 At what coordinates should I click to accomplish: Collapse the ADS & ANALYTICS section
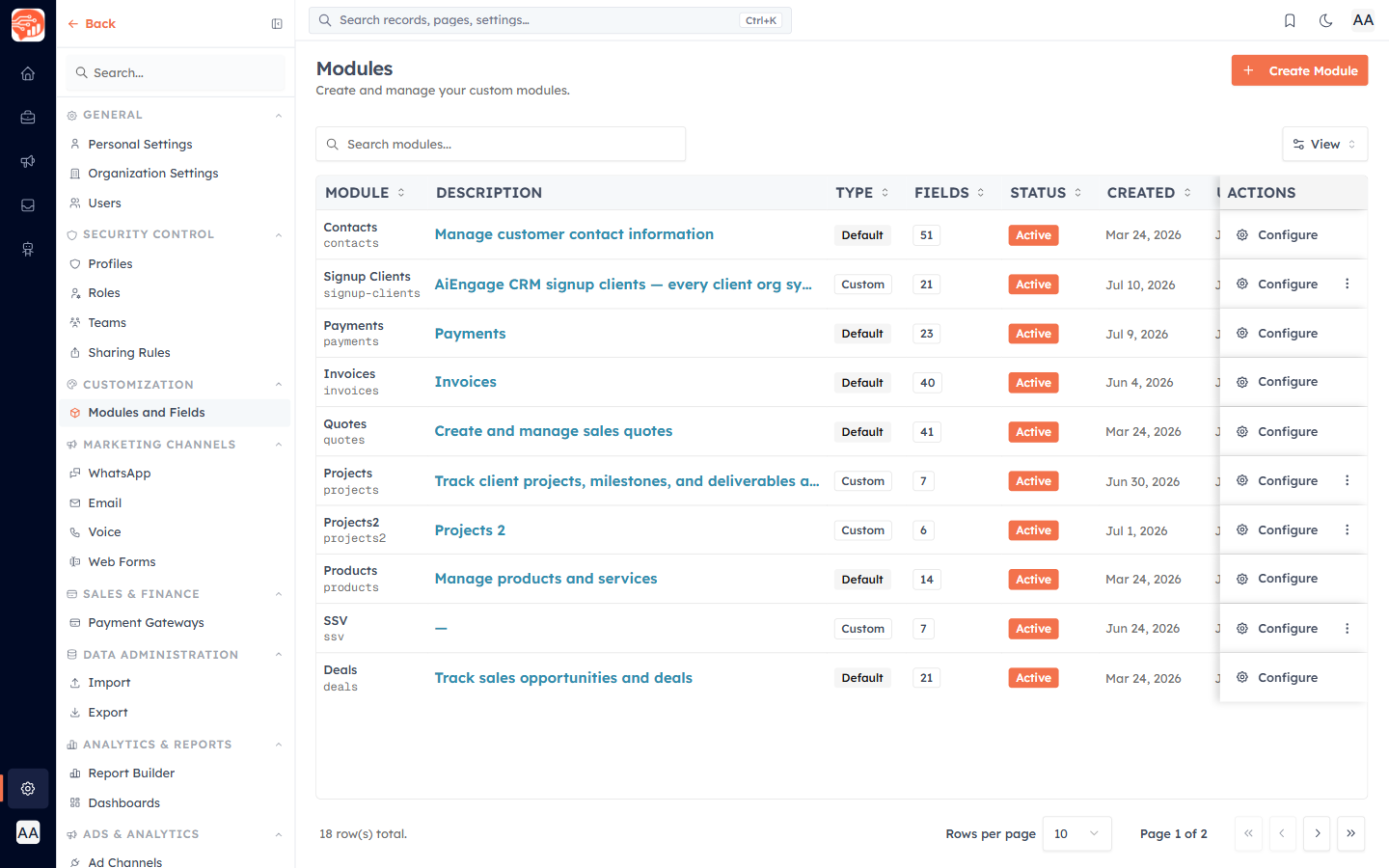278,834
